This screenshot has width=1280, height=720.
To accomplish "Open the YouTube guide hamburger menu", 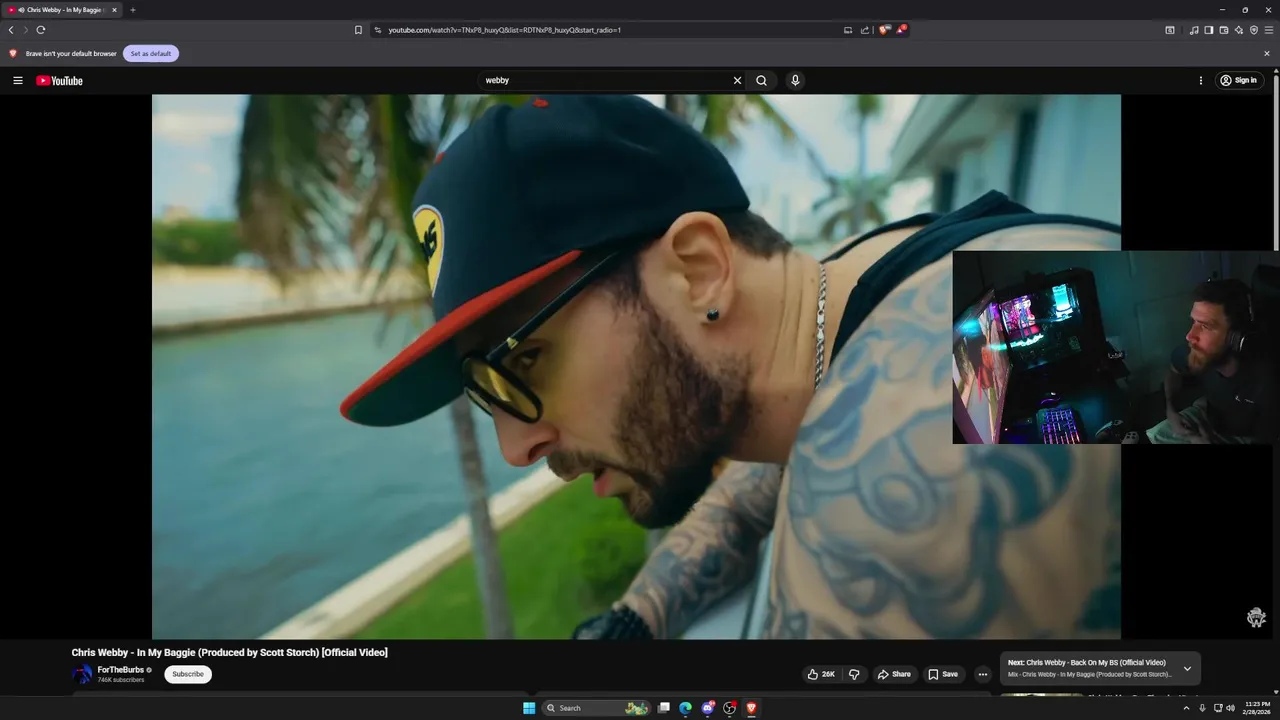I will (x=17, y=80).
